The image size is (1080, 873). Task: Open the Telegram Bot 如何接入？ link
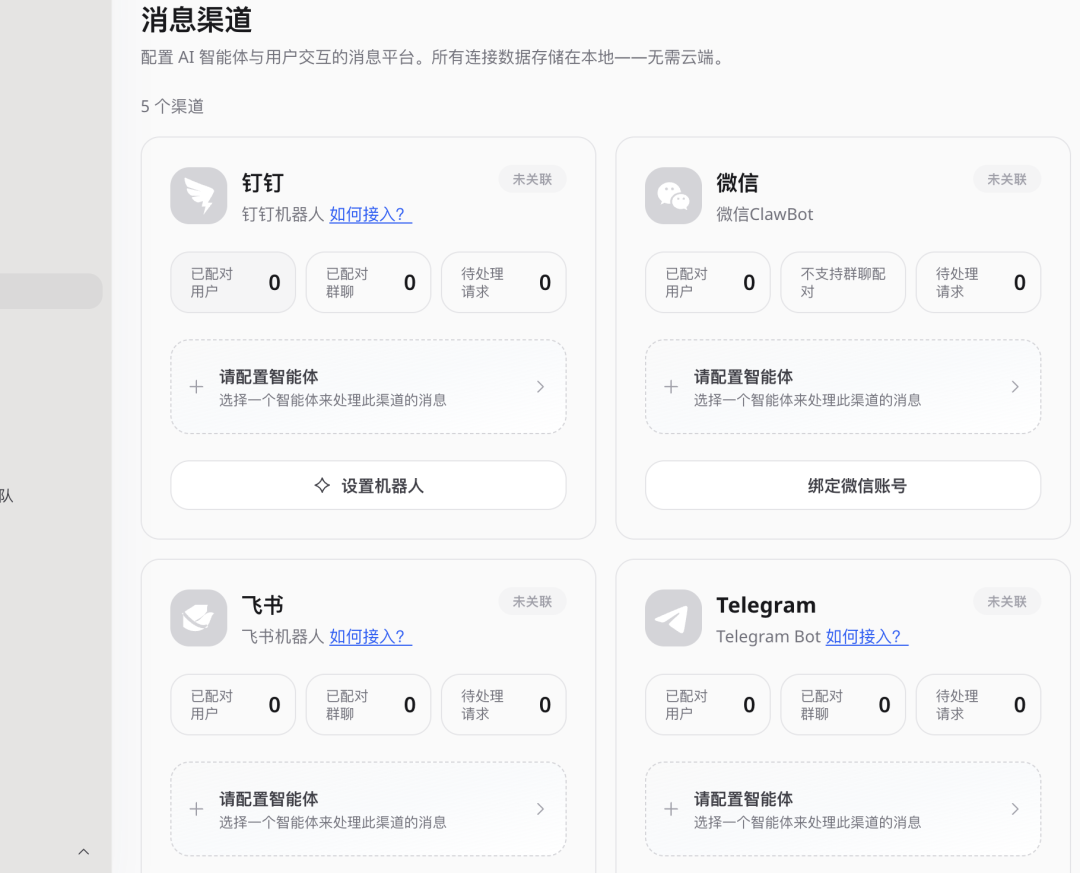(x=866, y=637)
